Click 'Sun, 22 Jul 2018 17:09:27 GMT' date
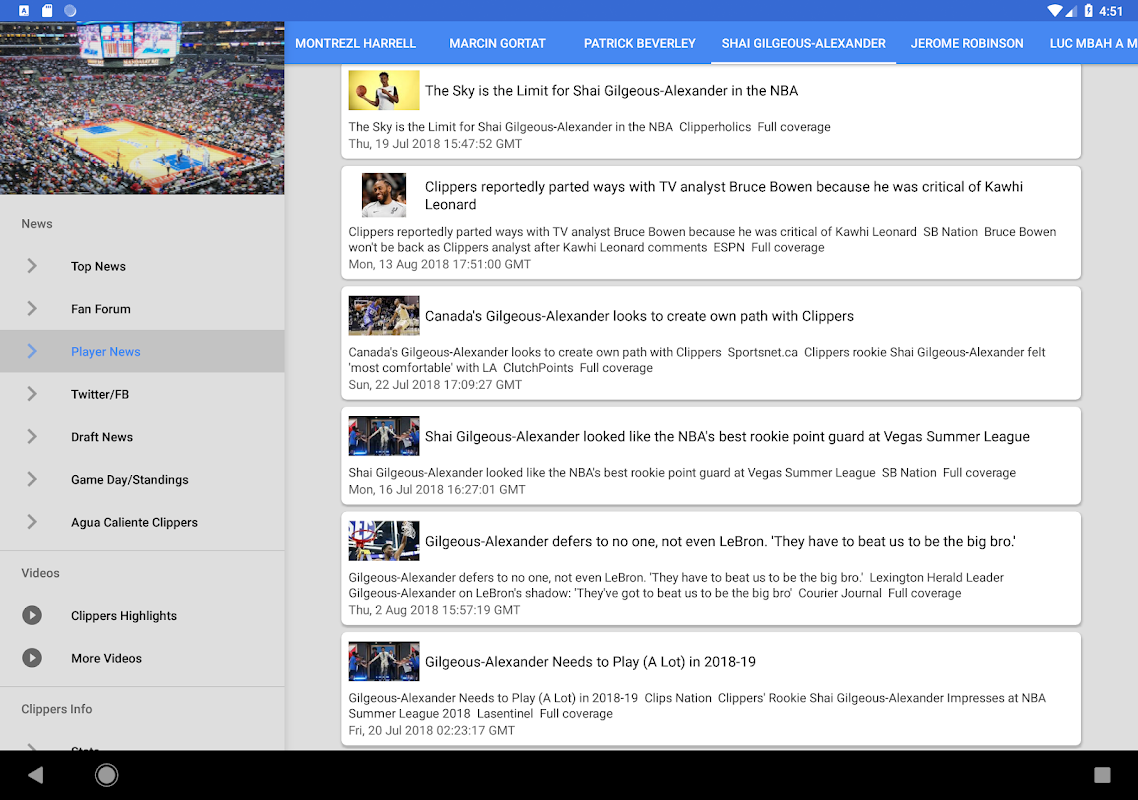The width and height of the screenshot is (1138, 800). point(435,385)
